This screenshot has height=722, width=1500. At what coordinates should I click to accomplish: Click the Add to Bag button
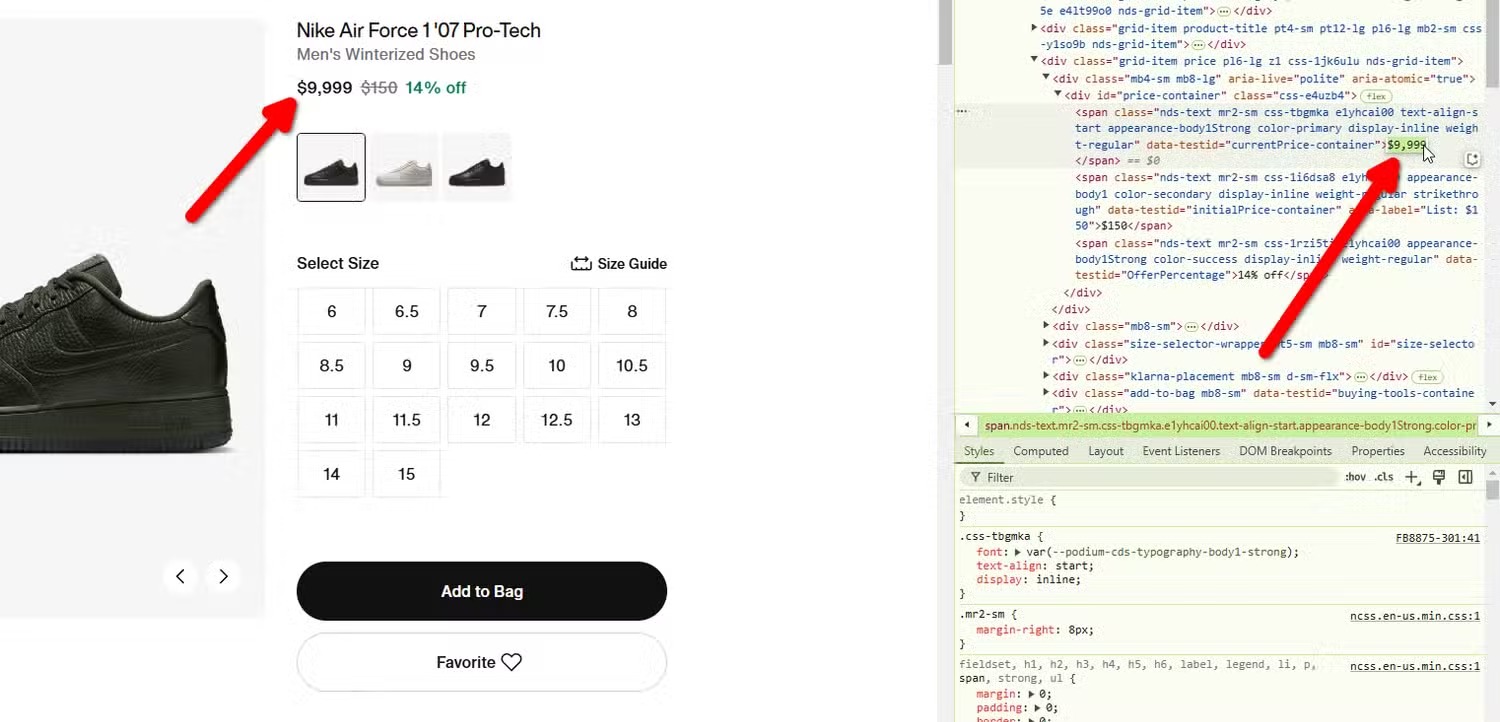tap(481, 591)
